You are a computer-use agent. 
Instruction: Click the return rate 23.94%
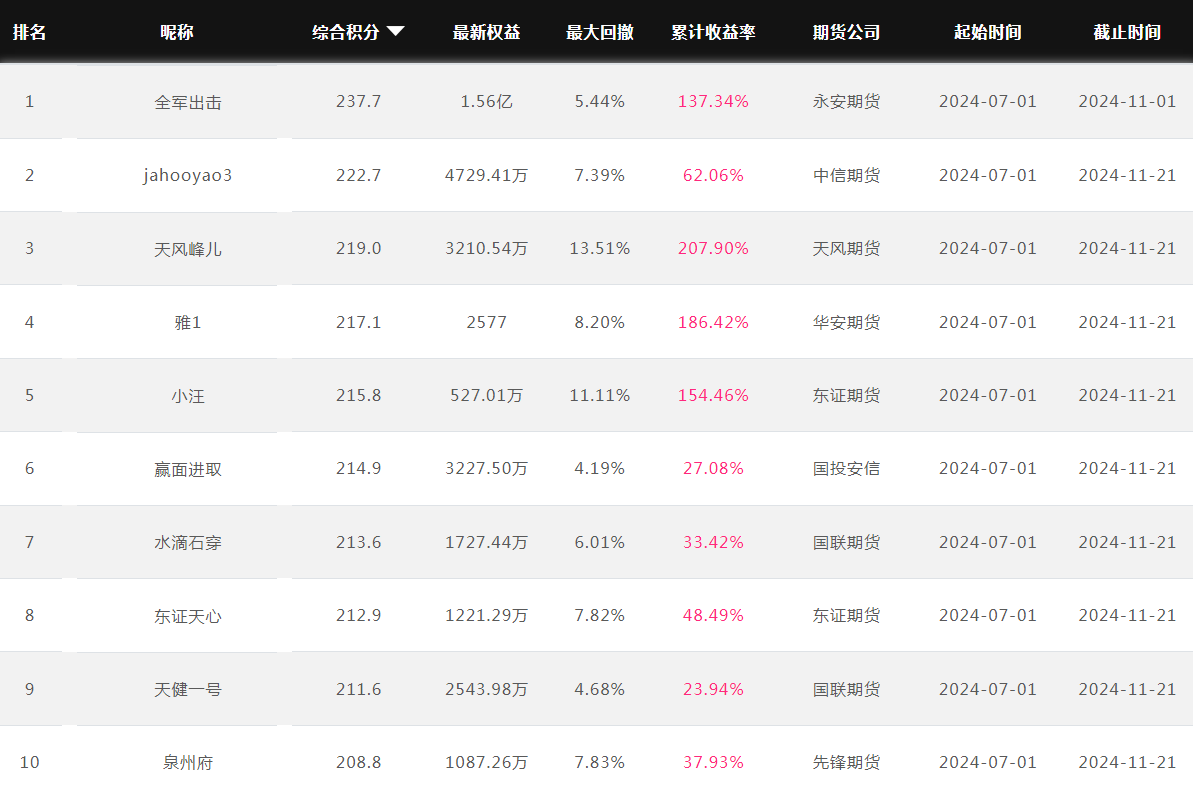[713, 688]
